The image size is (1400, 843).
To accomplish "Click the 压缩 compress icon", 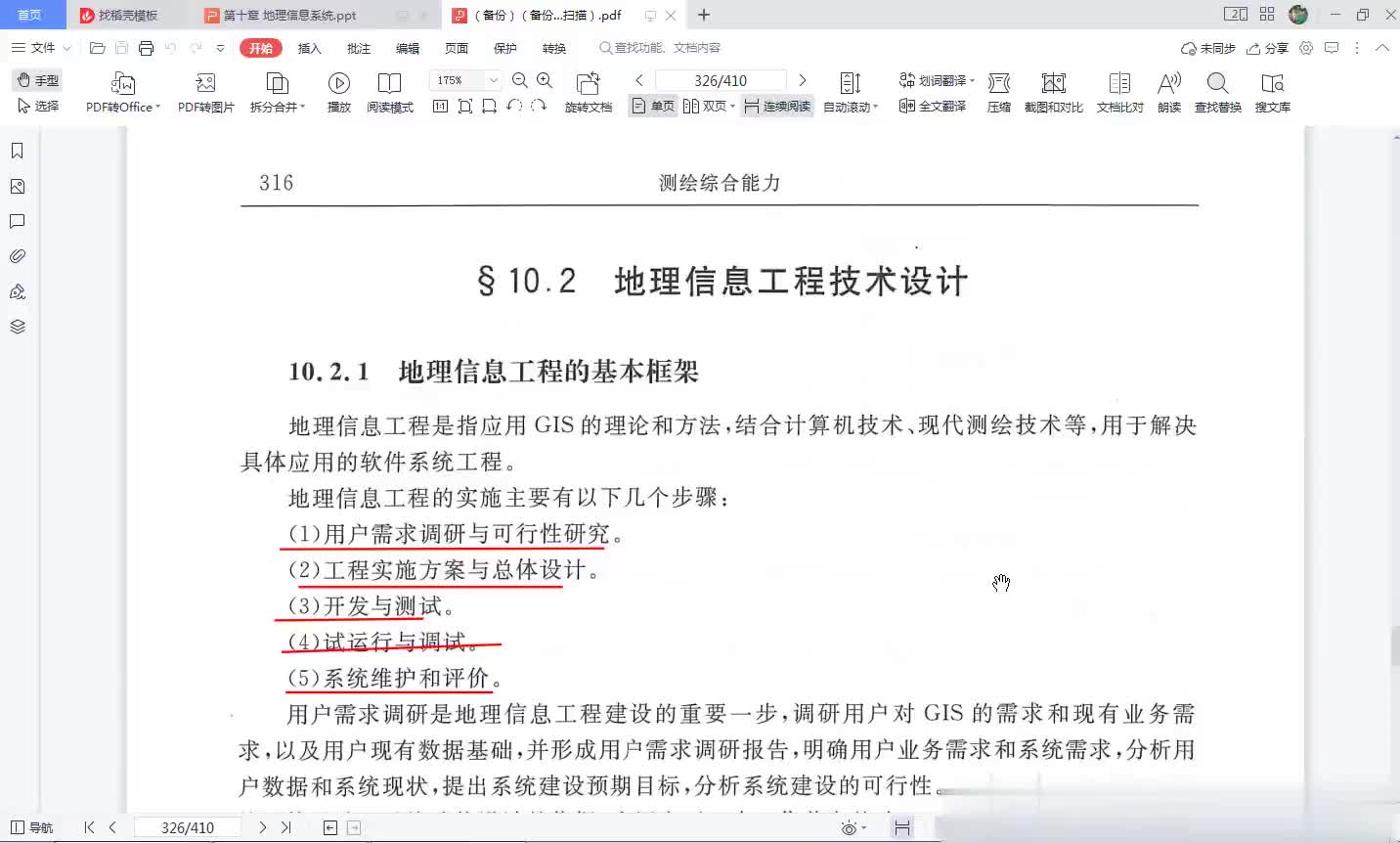I will coord(998,84).
